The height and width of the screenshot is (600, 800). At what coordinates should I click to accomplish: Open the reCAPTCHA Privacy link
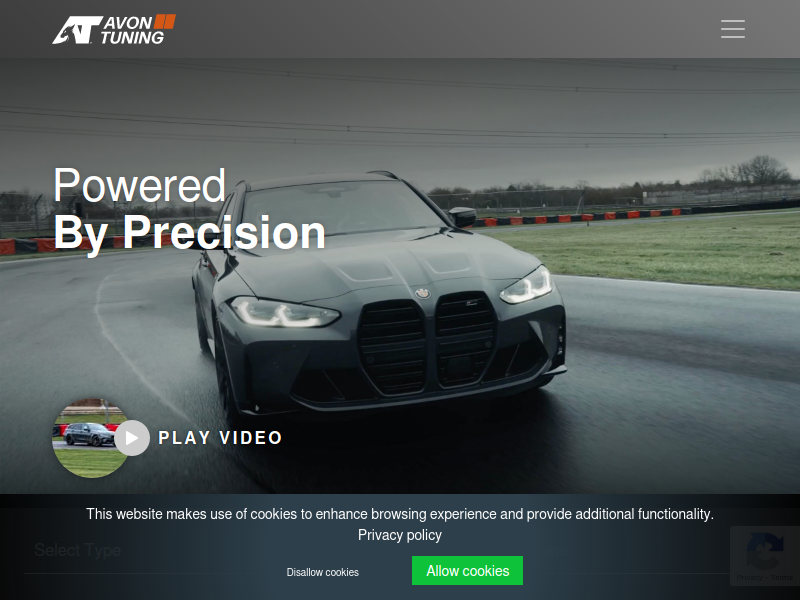point(749,578)
